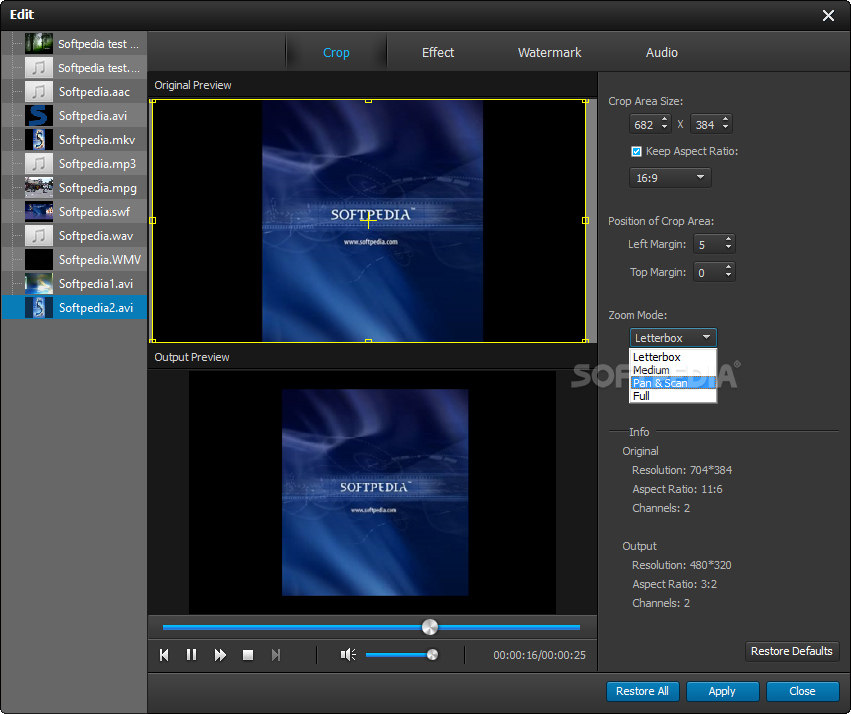Click the Close button at bottom

(x=802, y=691)
